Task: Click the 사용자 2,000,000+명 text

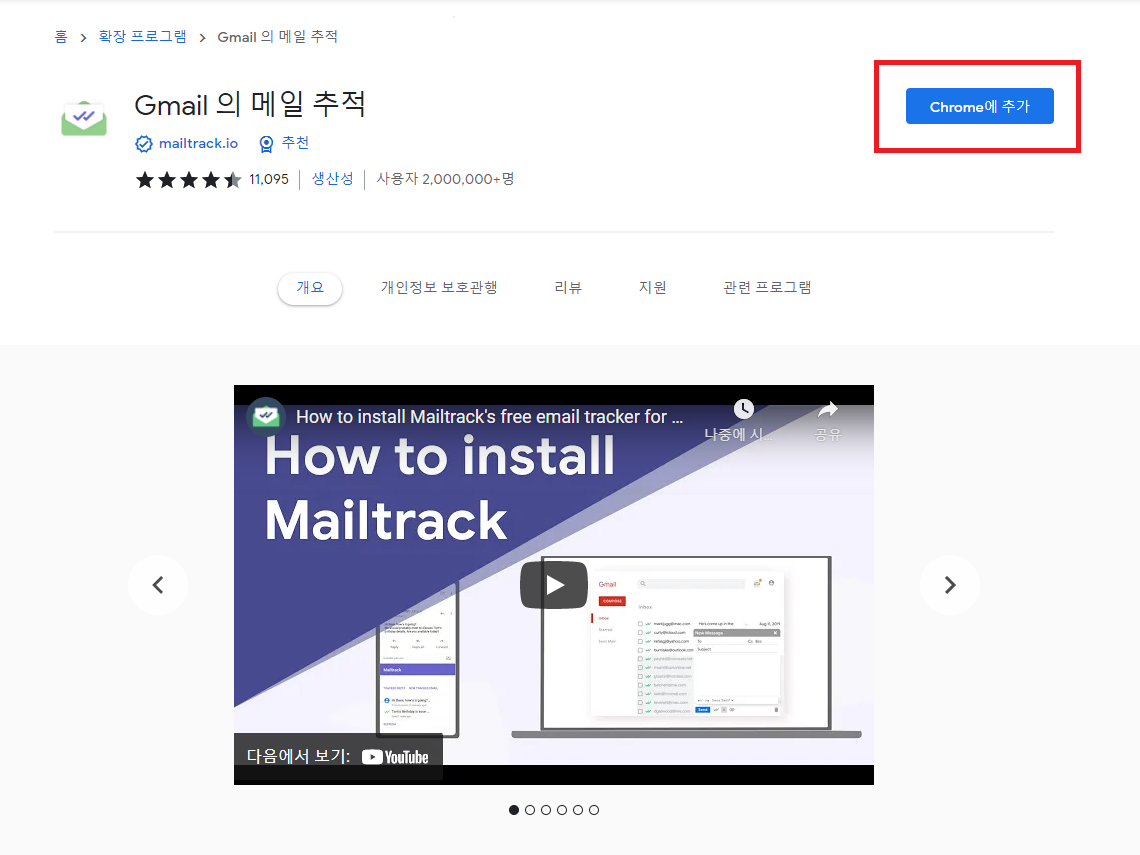Action: coord(445,179)
